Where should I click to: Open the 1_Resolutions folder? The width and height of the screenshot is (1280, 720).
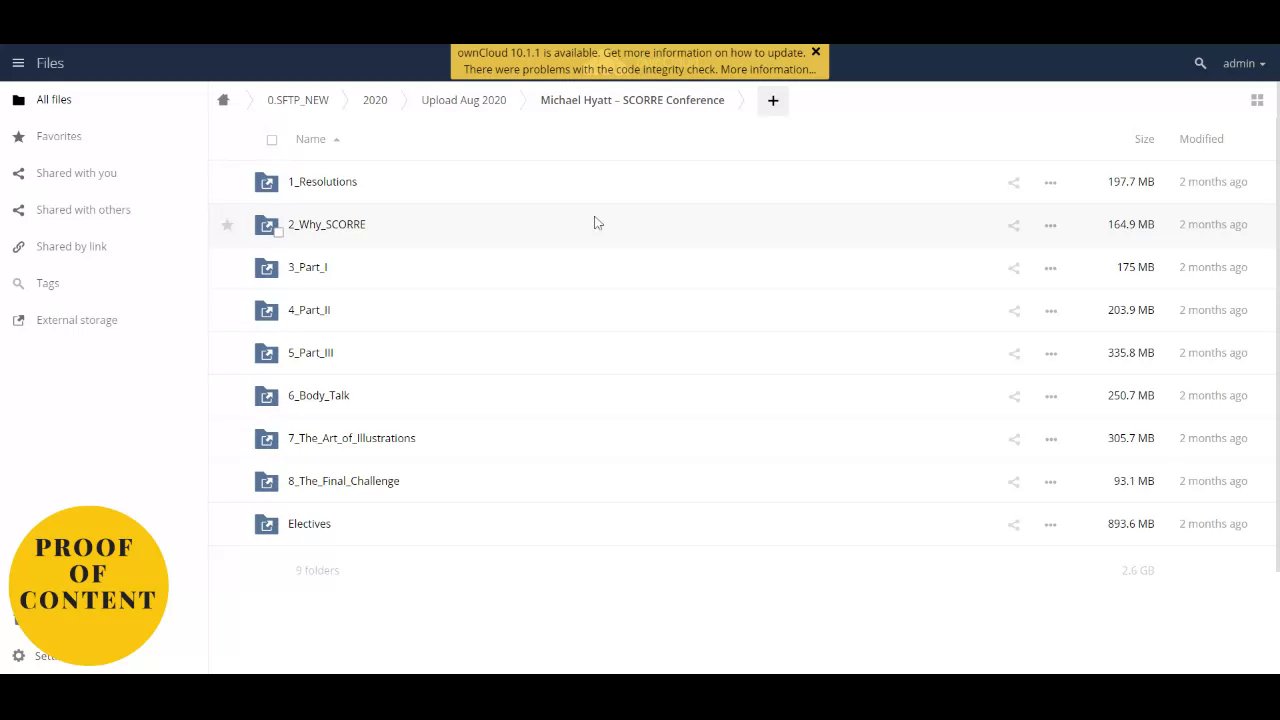(322, 182)
